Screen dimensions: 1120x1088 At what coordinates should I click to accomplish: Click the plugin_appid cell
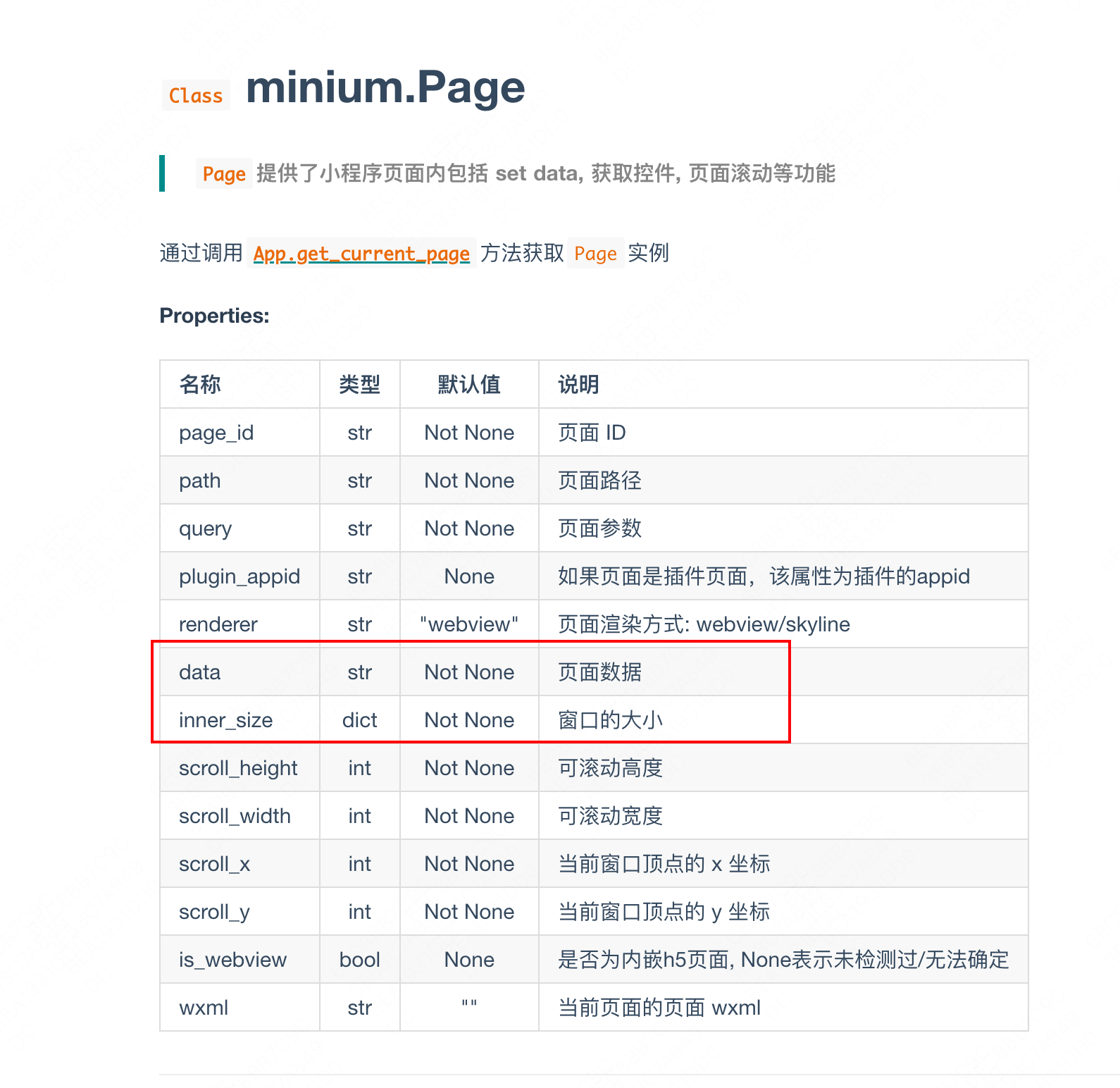pos(239,576)
